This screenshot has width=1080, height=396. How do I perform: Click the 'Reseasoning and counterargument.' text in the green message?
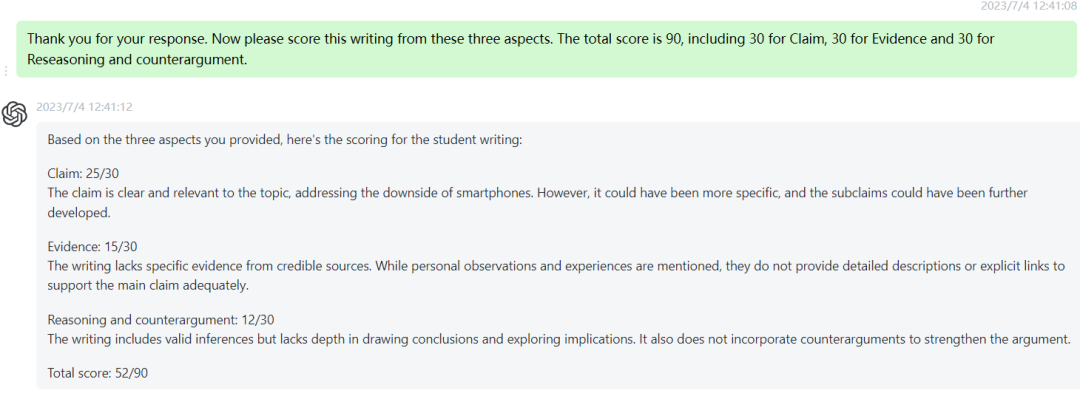(137, 60)
